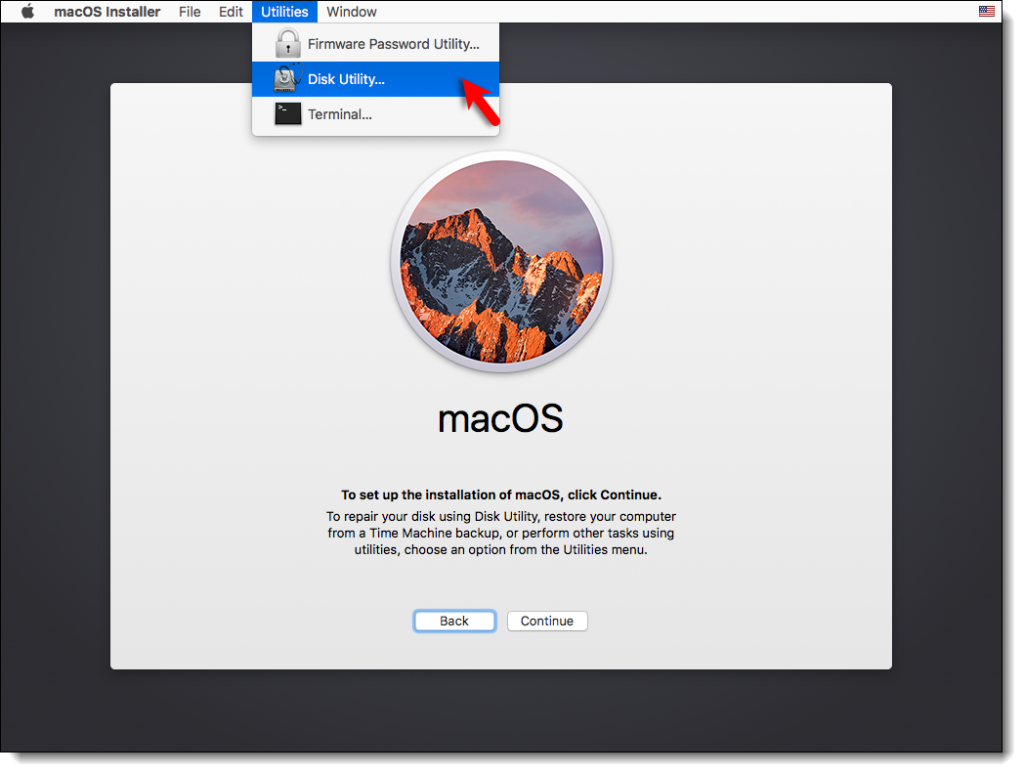The width and height of the screenshot is (1024, 774).
Task: Open the File menu
Action: 189,11
